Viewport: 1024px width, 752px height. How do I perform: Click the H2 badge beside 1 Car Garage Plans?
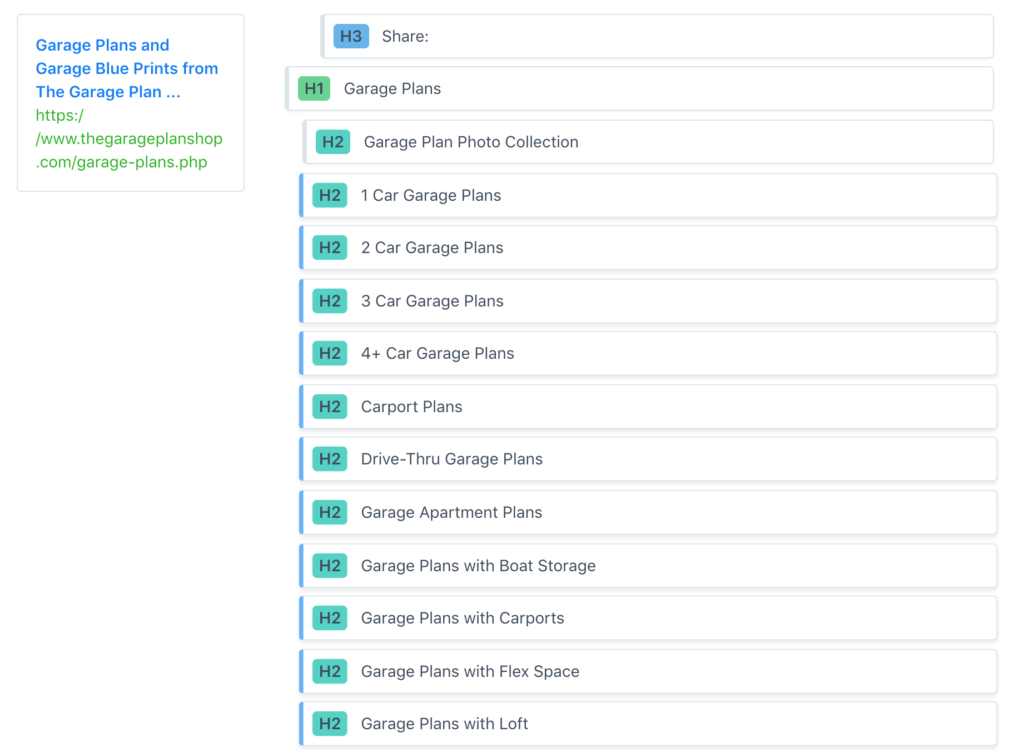(330, 195)
